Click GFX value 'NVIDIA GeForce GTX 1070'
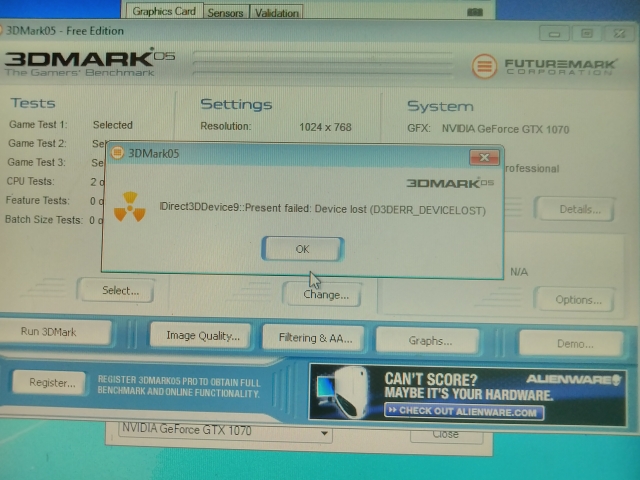Image resolution: width=640 pixels, height=480 pixels. coord(505,129)
